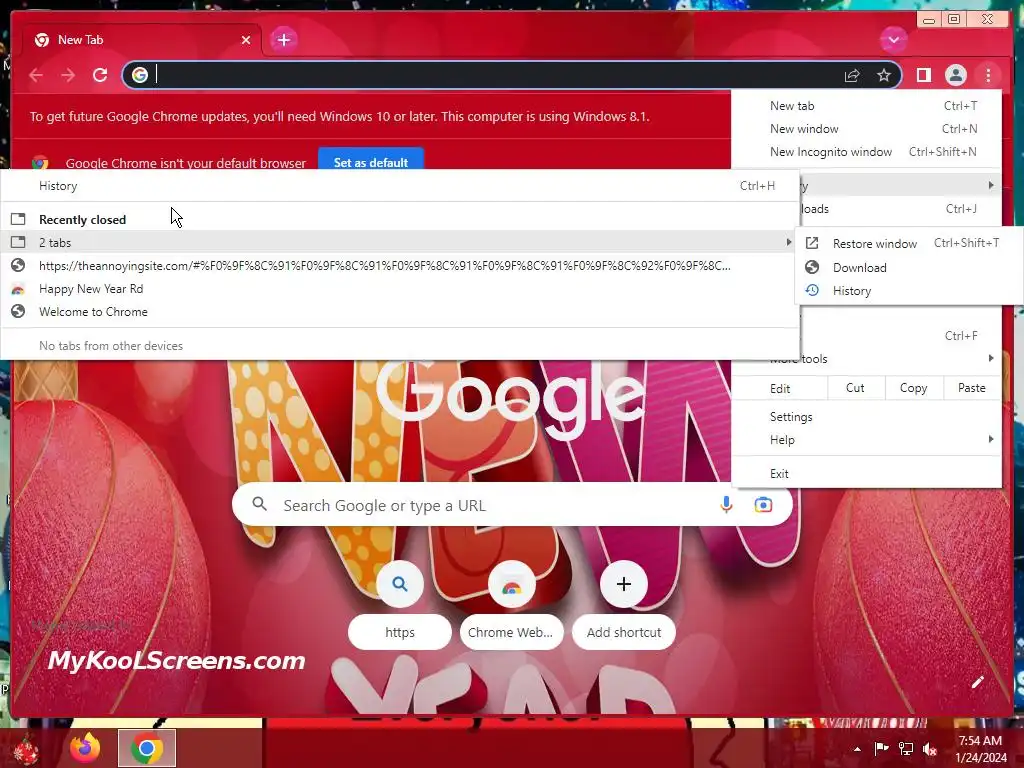1024x768 pixels.
Task: Click the Start button ornament icon
Action: (x=27, y=749)
